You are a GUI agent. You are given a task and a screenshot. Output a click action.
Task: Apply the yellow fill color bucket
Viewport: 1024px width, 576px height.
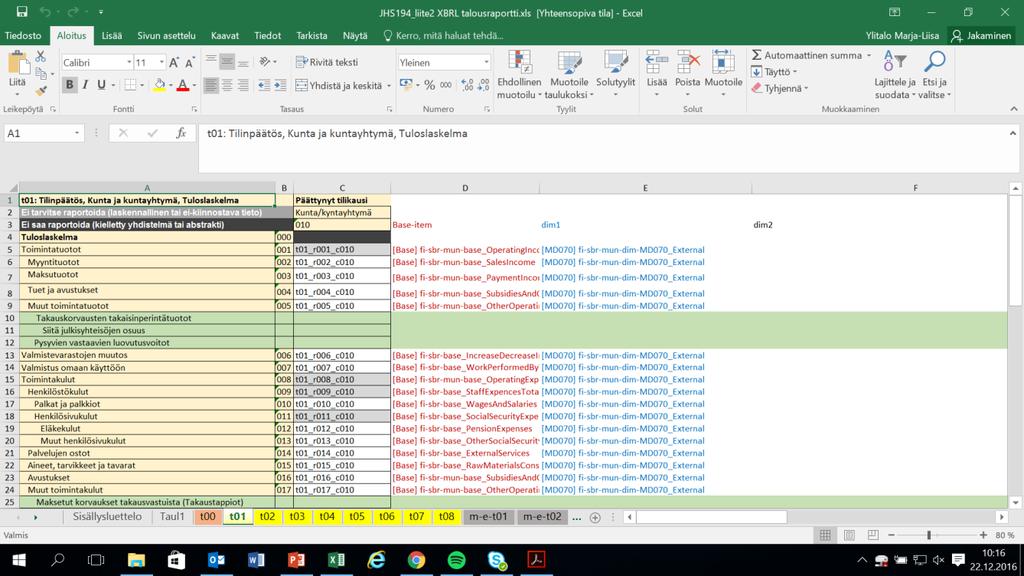click(159, 85)
